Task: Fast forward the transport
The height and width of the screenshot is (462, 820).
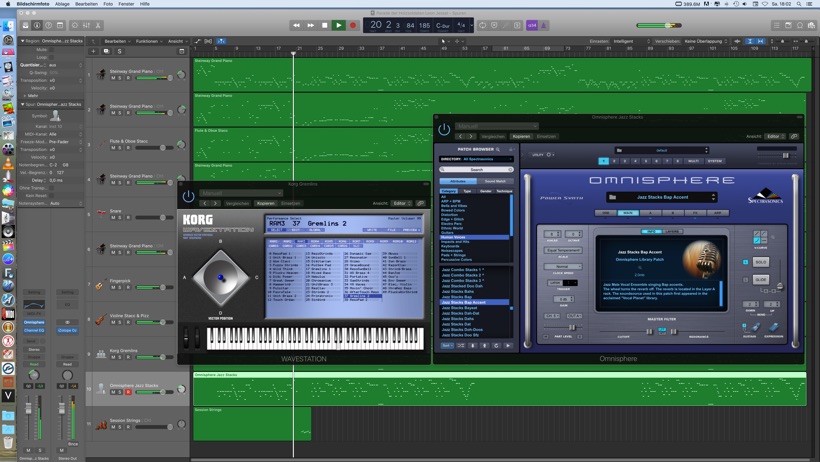Action: (311, 25)
